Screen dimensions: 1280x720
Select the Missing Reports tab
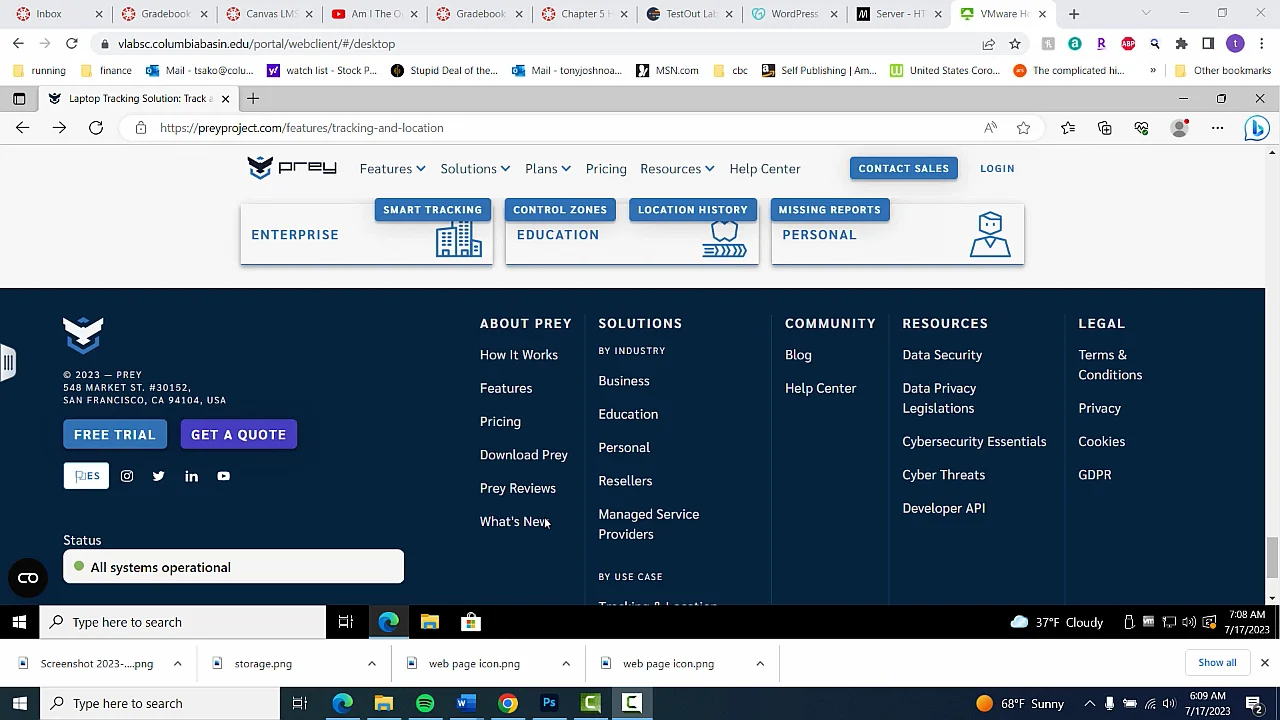[829, 210]
